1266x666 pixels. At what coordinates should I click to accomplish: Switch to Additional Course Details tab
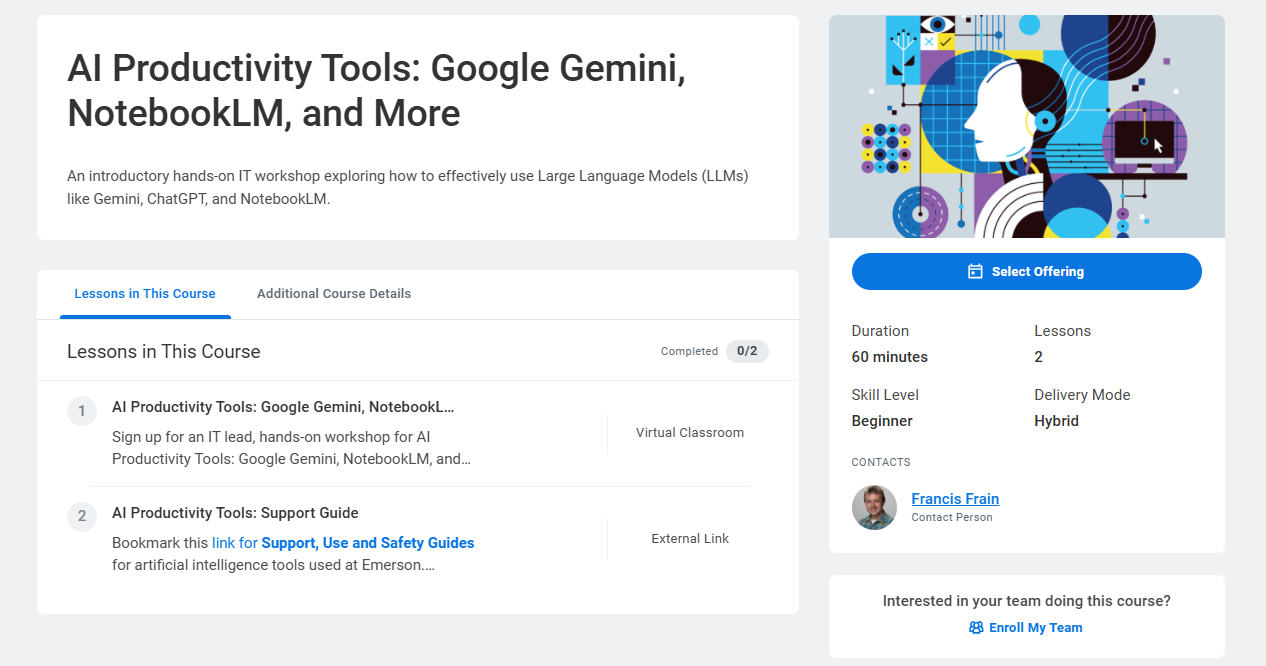[334, 294]
